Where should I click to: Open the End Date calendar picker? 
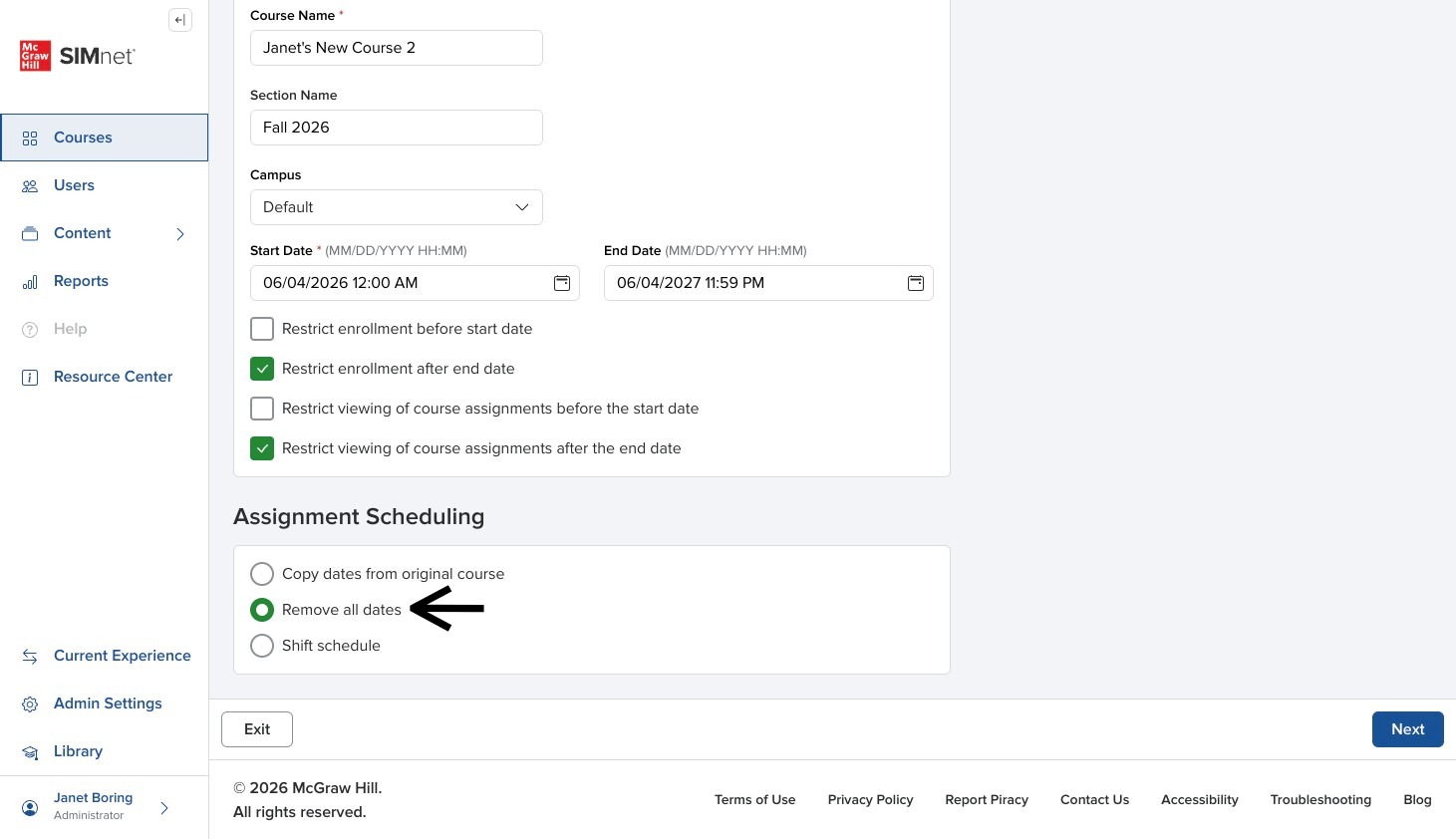[x=916, y=283]
